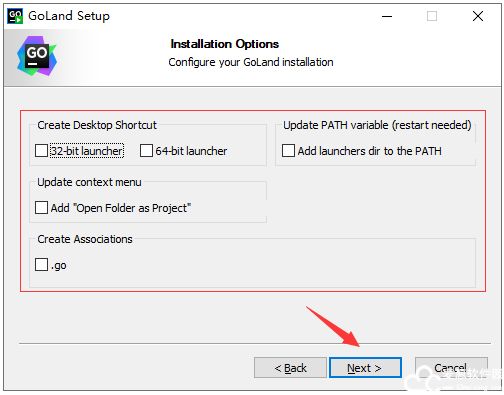The image size is (504, 395).
Task: Tick the 64-bit launcher checkbox box
Action: 146,151
